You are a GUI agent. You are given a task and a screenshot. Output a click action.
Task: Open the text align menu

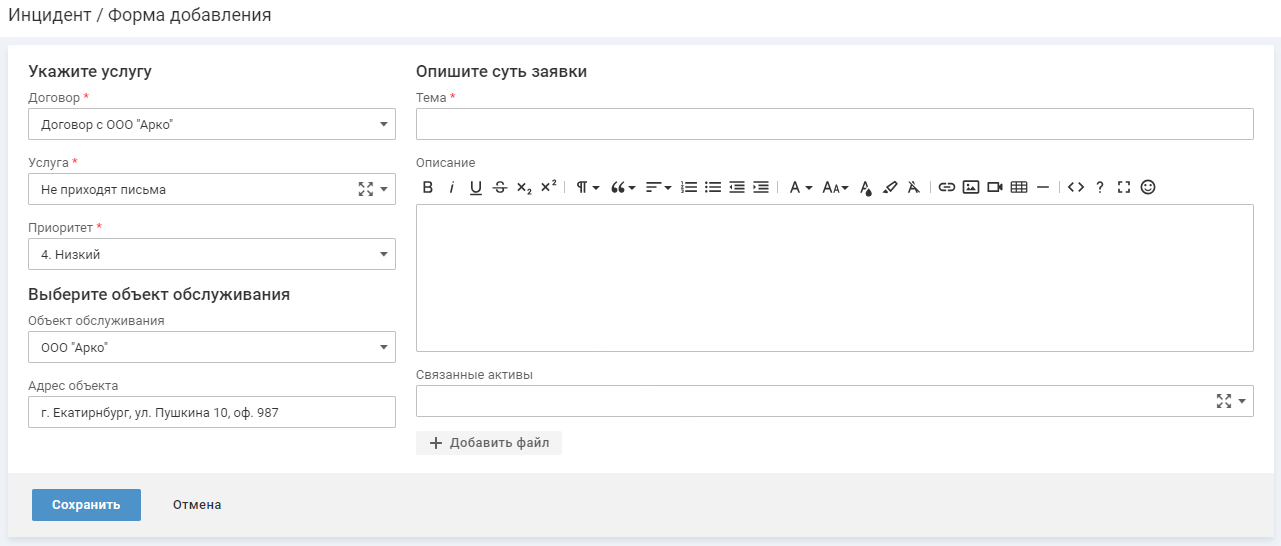point(657,187)
